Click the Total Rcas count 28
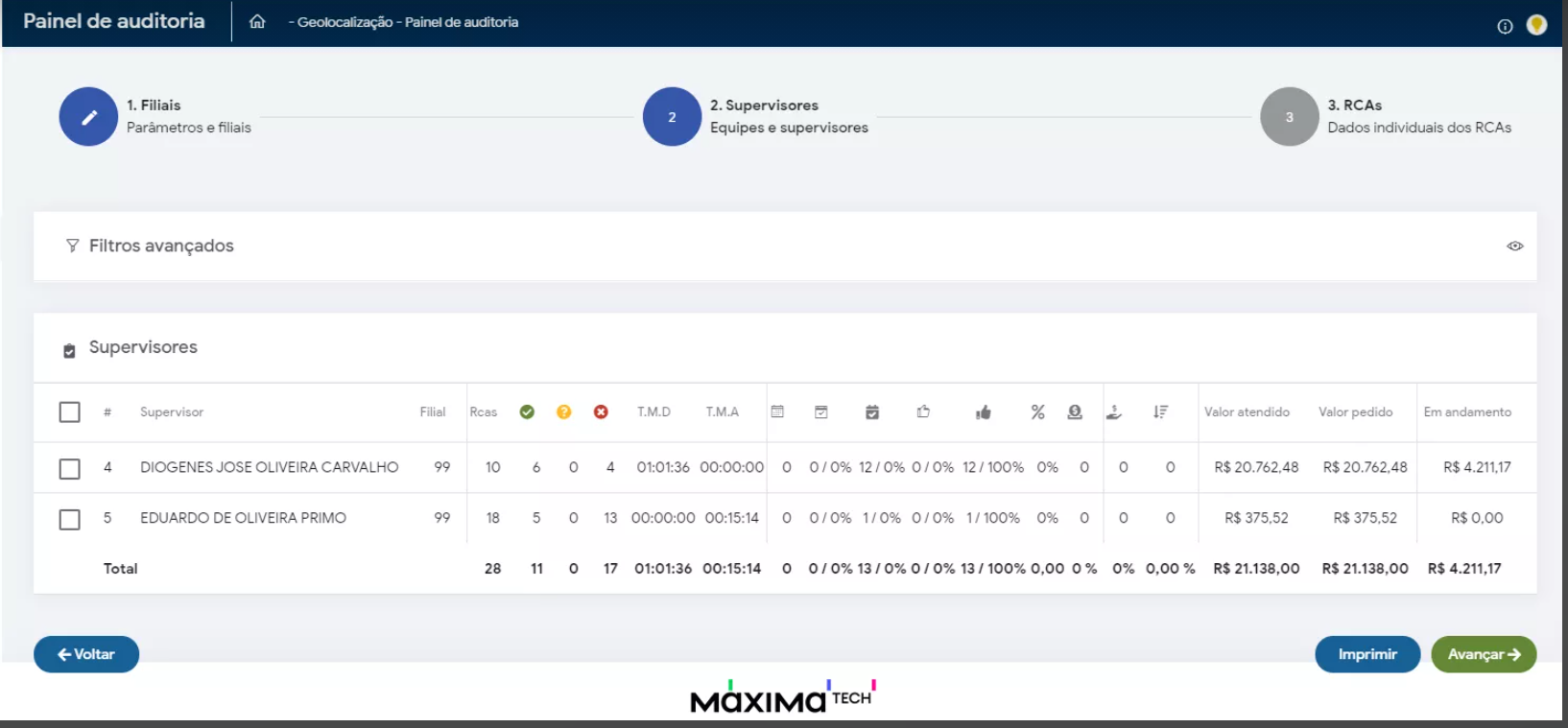The image size is (1568, 728). (x=492, y=569)
